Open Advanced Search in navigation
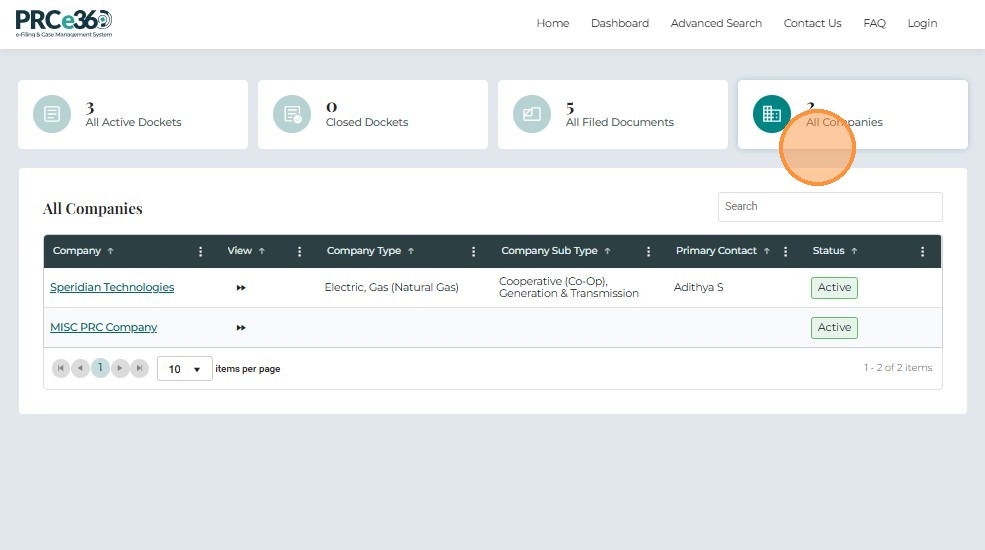The image size is (985, 550). 716,23
